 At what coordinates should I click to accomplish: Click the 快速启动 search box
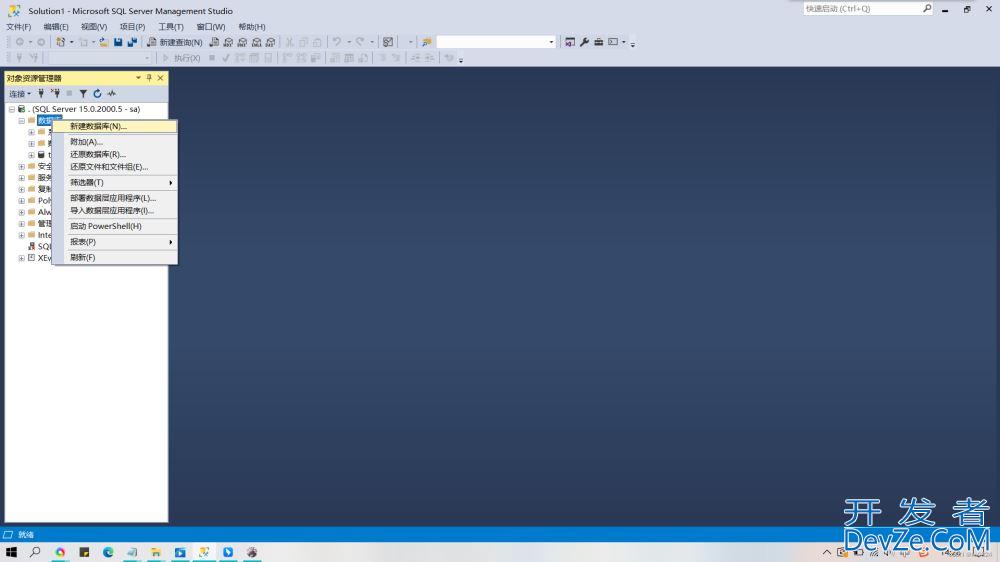pos(862,9)
